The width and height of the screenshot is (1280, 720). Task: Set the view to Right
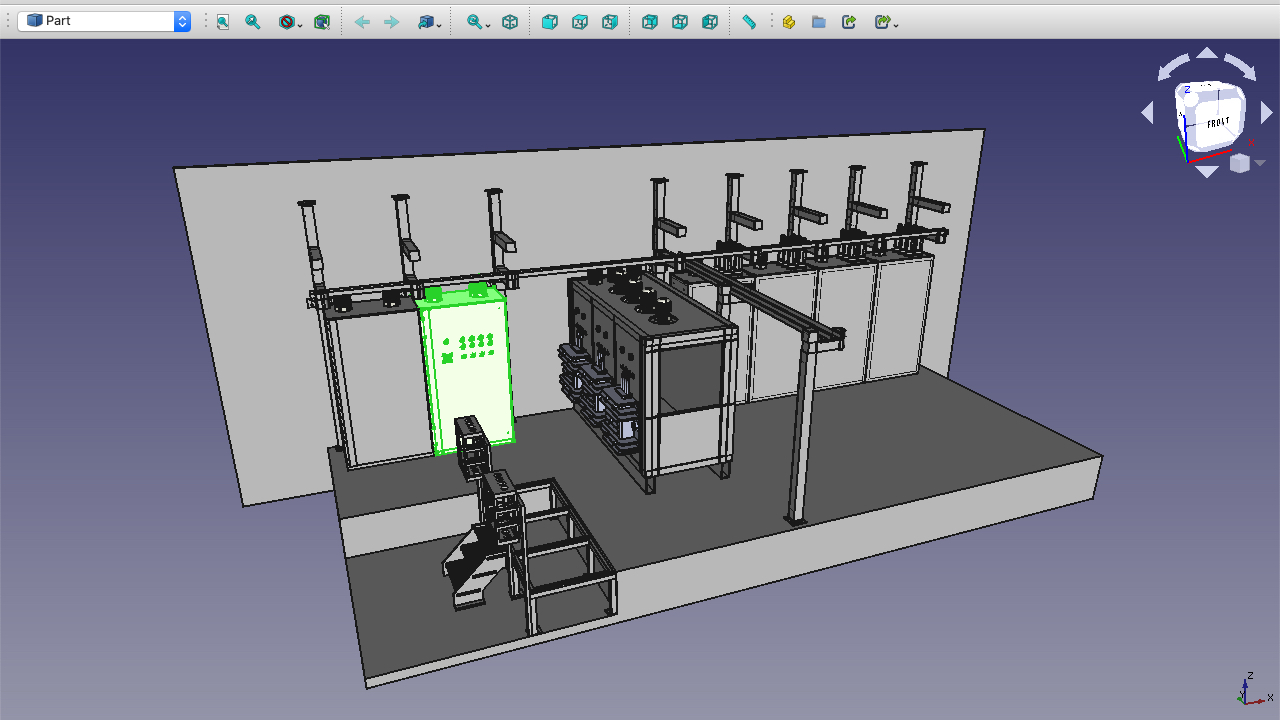[610, 21]
